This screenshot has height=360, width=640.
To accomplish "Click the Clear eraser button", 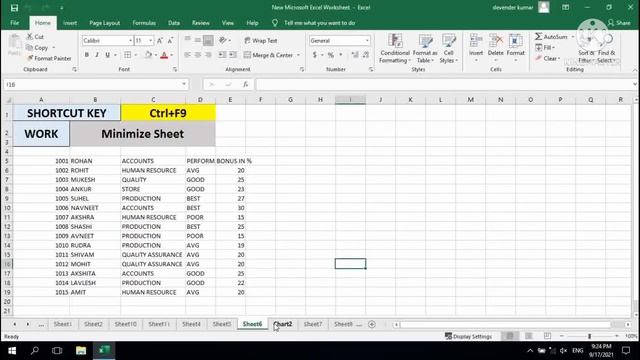I will pyautogui.click(x=547, y=58).
